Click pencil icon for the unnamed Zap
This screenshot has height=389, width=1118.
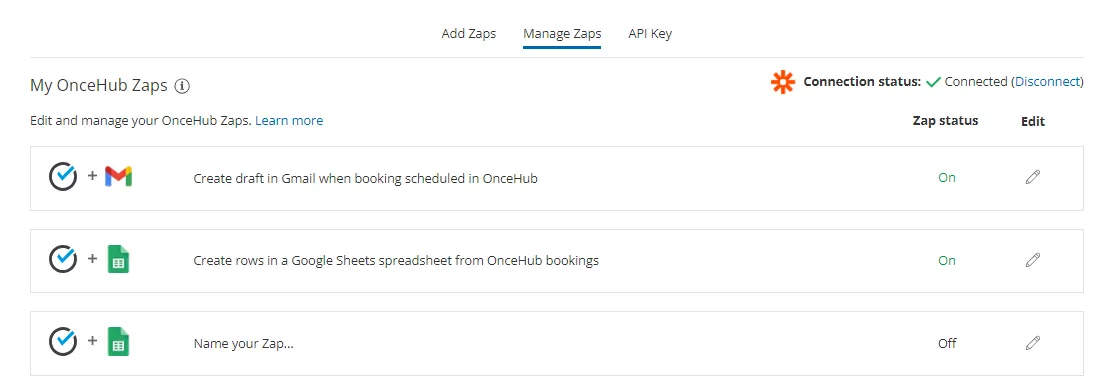[1032, 343]
